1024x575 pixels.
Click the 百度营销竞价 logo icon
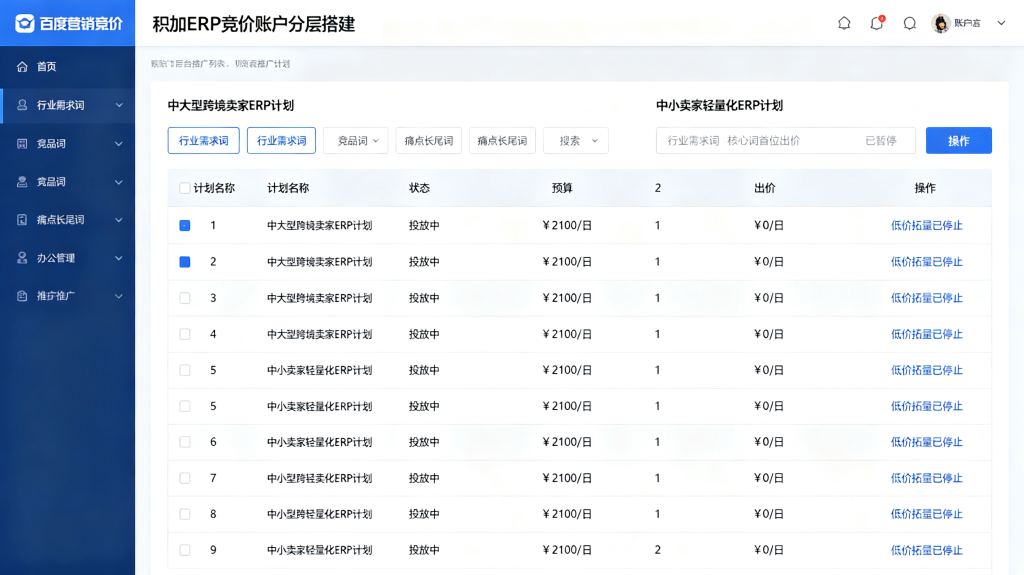[x=24, y=24]
